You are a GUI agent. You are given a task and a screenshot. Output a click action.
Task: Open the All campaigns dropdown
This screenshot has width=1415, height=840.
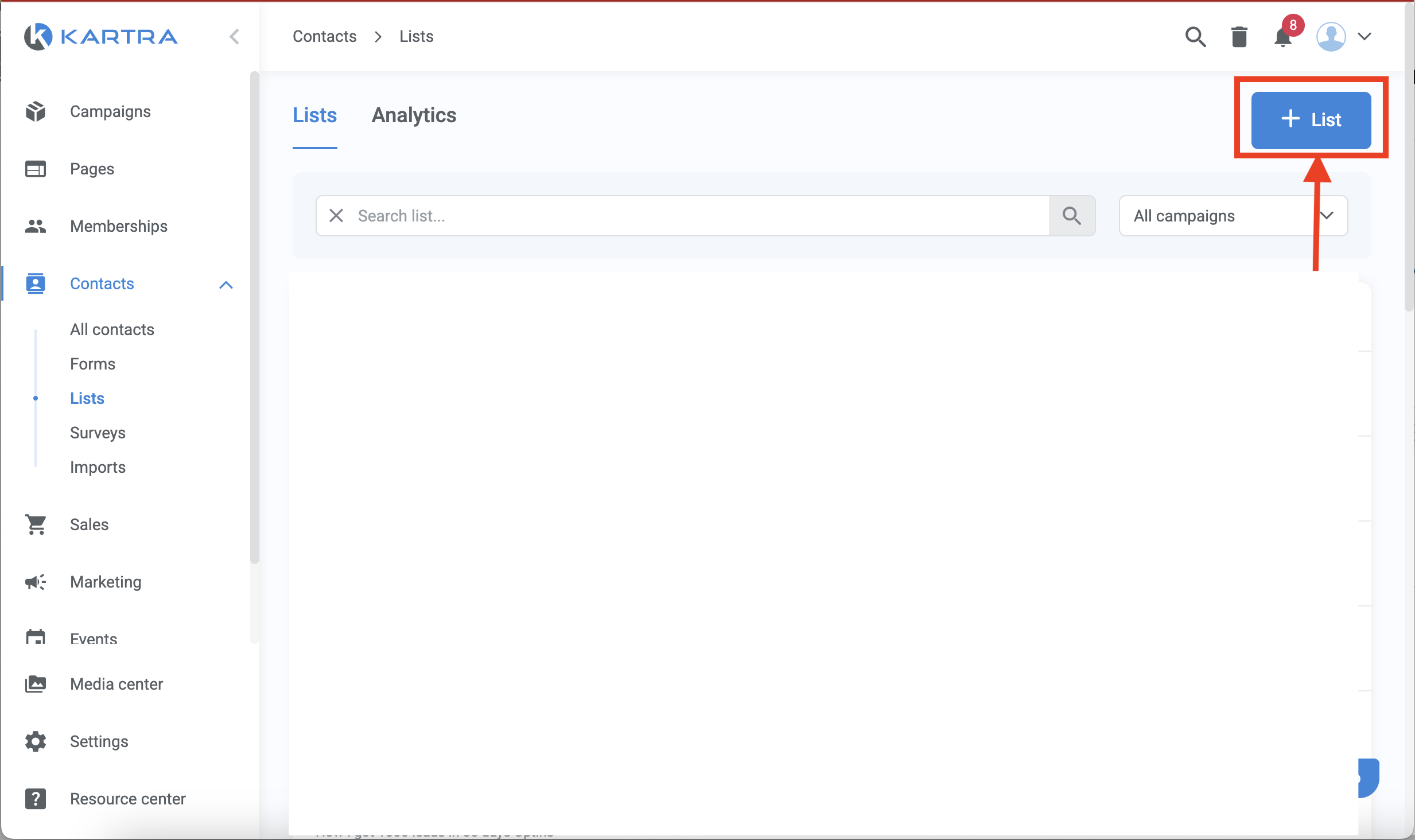1233,216
